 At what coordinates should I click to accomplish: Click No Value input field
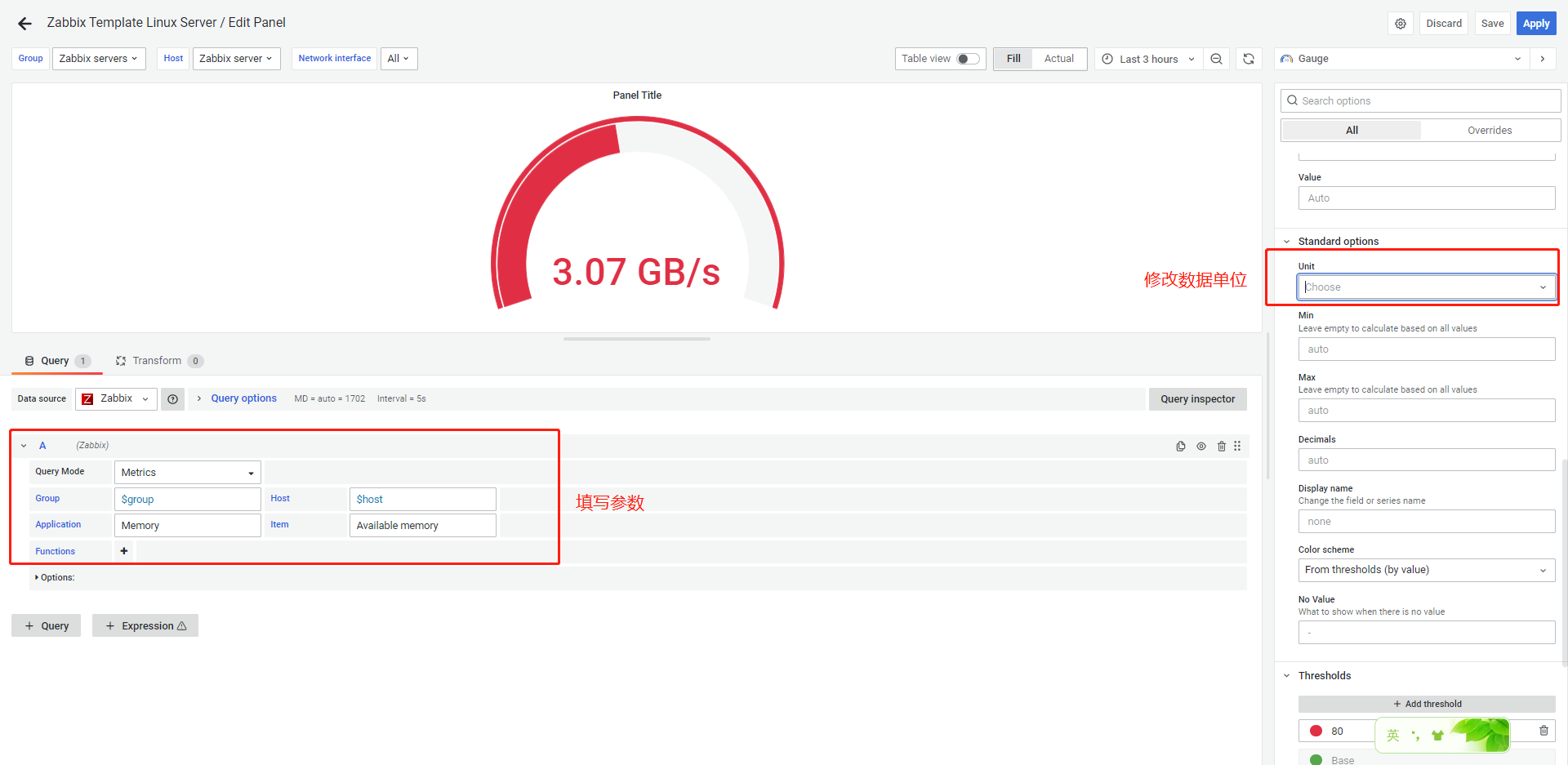click(x=1426, y=633)
